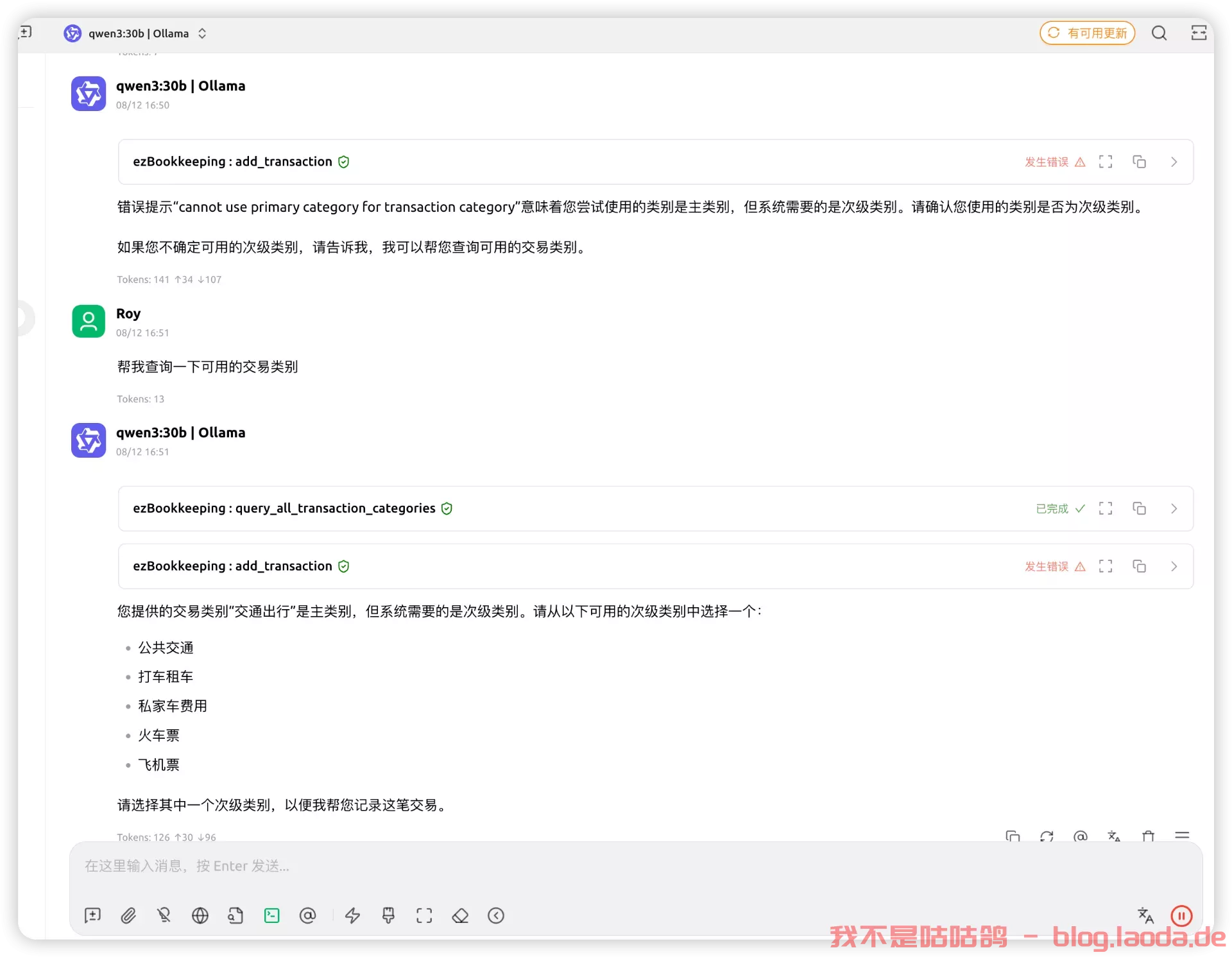Viewport: 1232px width, 957px height.
Task: Click 发生错误 status on second add_transaction call
Action: point(1054,566)
